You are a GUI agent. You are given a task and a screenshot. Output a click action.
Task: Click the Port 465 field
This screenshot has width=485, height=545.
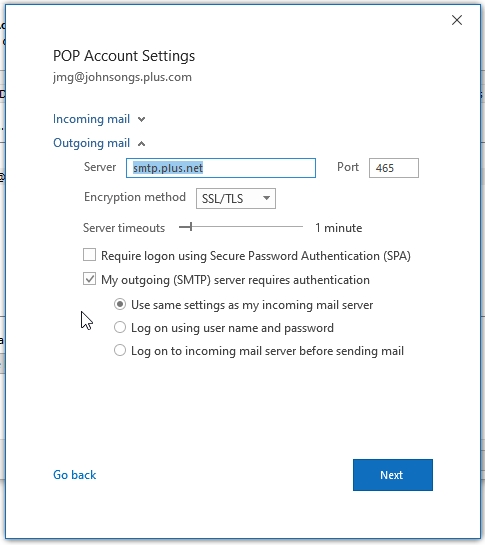coord(394,168)
